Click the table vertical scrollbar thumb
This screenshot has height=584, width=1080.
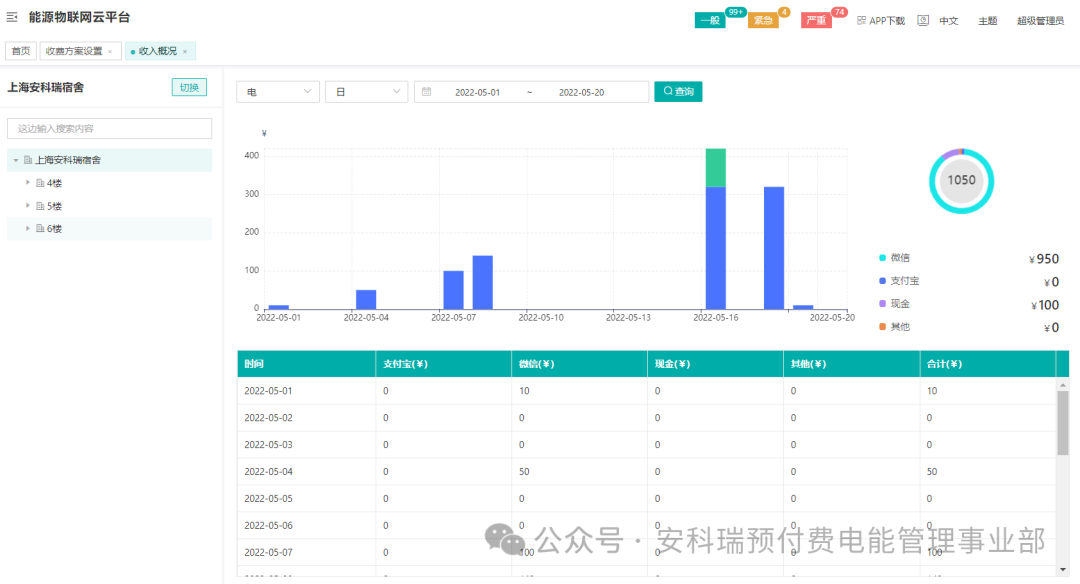tap(1063, 423)
